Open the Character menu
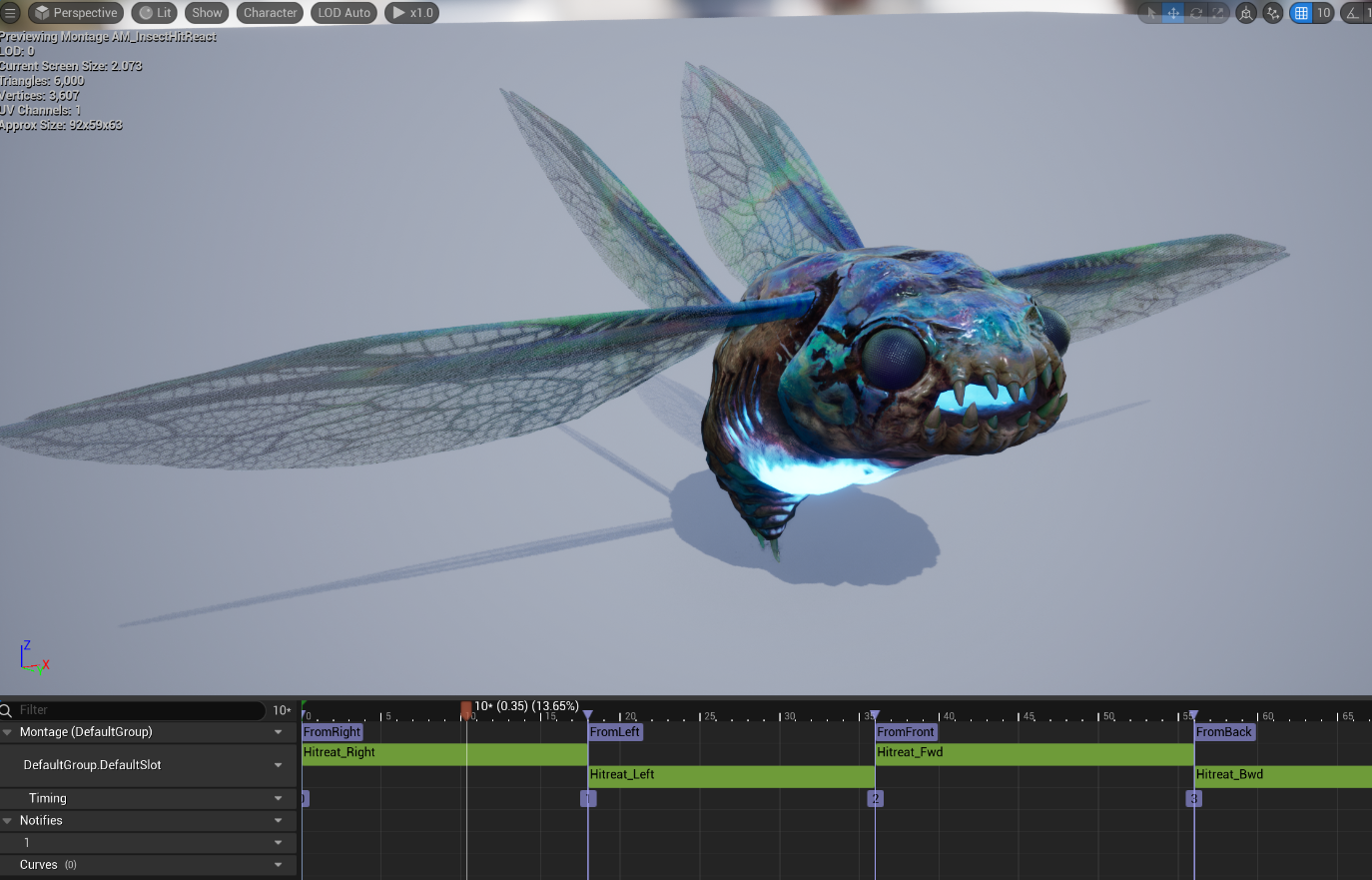1372x880 pixels. (270, 13)
